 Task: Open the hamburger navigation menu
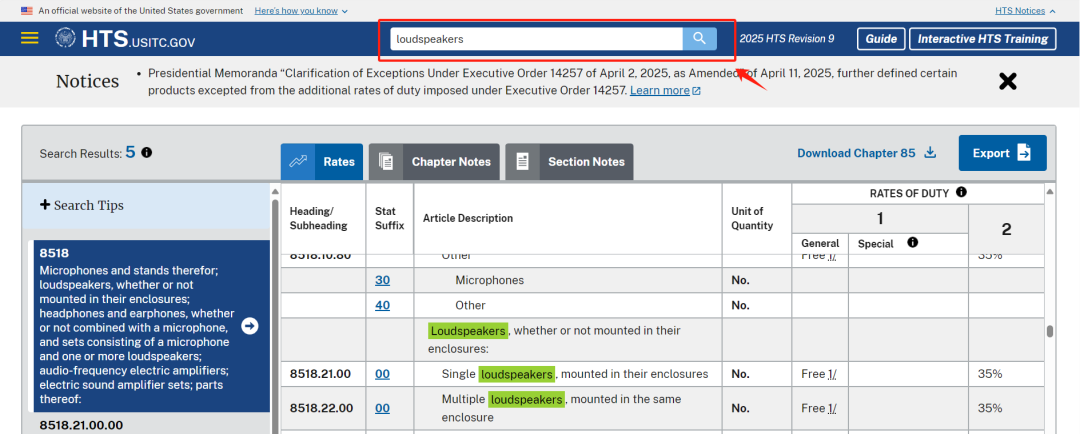tap(30, 38)
